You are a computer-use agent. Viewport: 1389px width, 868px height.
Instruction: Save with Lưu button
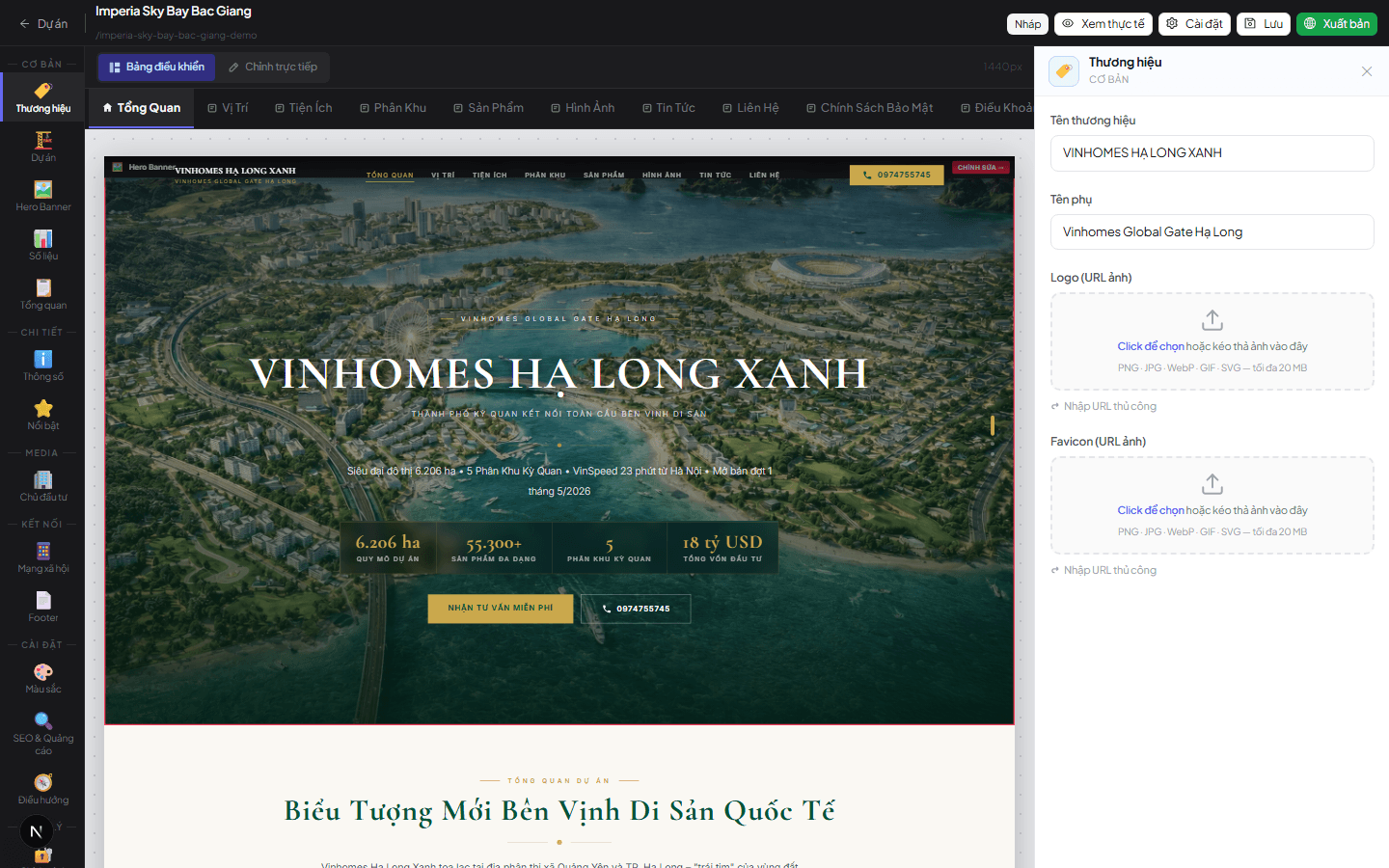point(1264,24)
